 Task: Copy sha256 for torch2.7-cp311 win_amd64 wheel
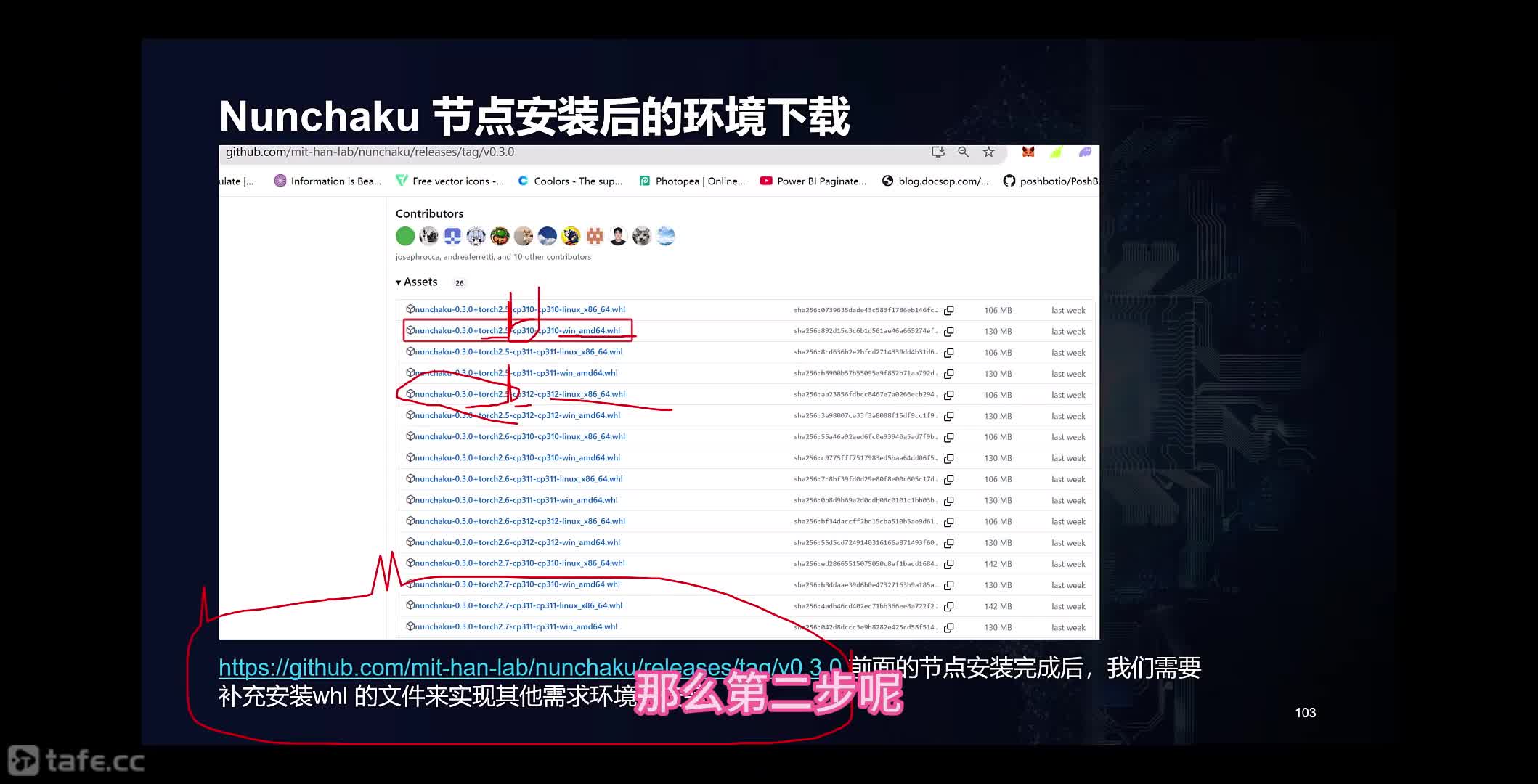tap(948, 627)
